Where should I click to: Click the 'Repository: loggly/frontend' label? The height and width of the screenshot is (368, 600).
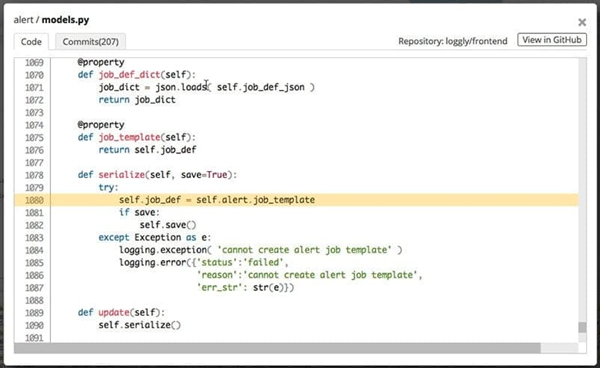pos(453,41)
